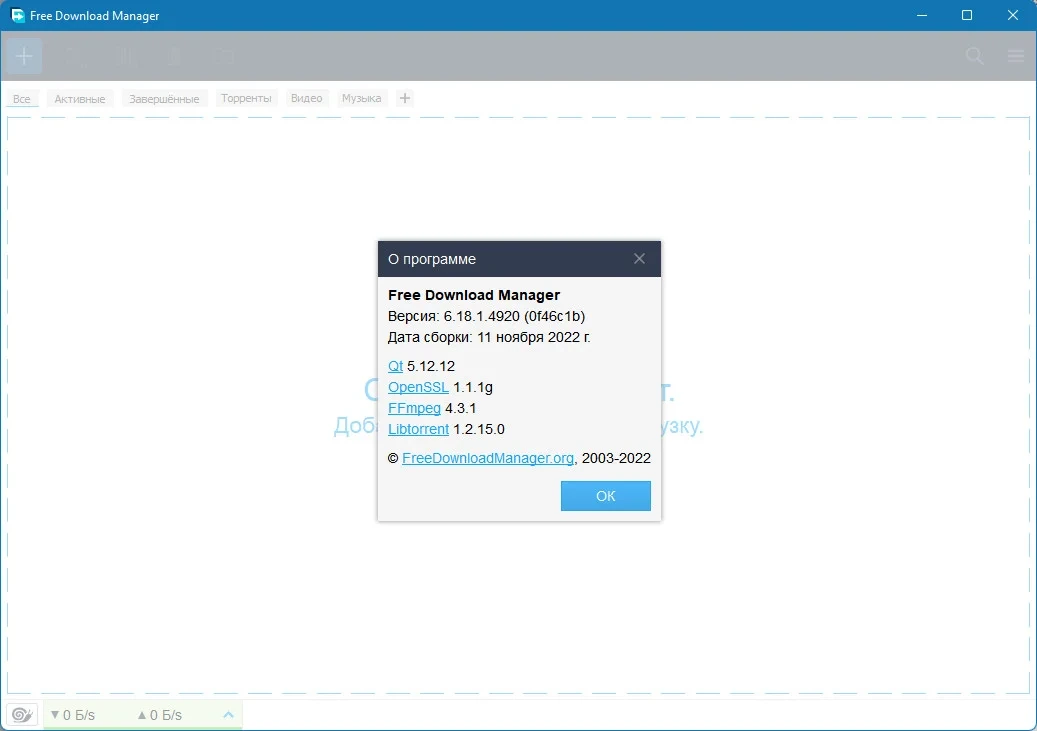Open the search magnifier in toolbar
The width and height of the screenshot is (1037, 731).
pyautogui.click(x=975, y=56)
